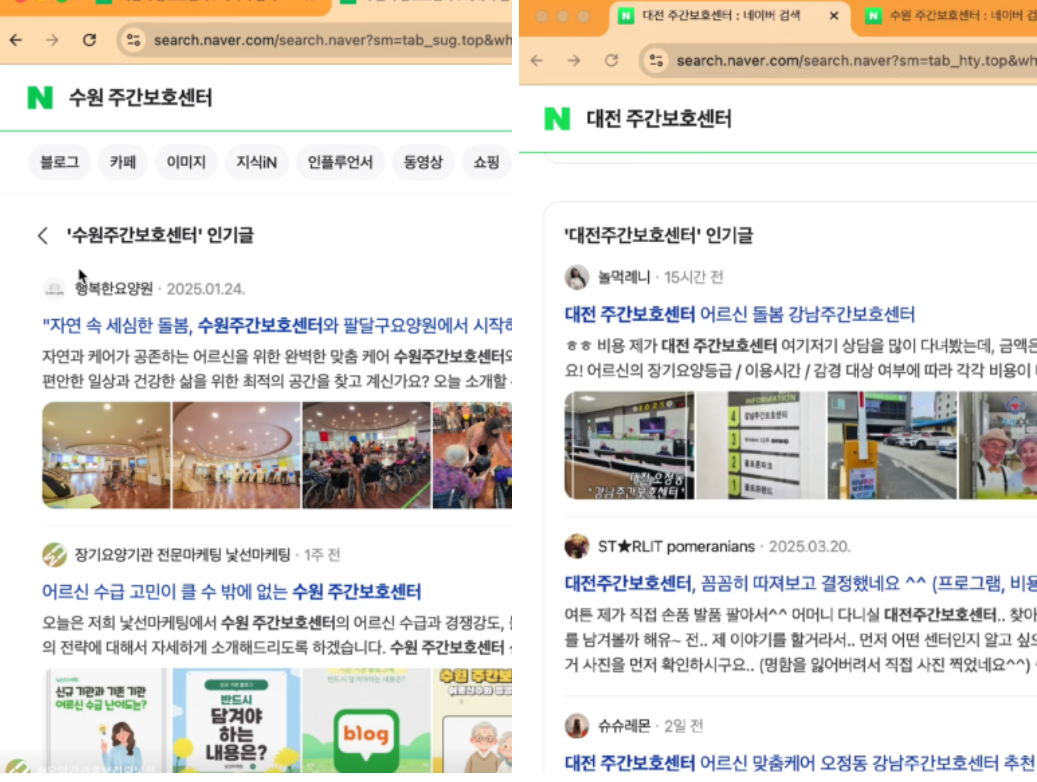
Task: Click the 놀먹례니 author name
Action: [624, 277]
